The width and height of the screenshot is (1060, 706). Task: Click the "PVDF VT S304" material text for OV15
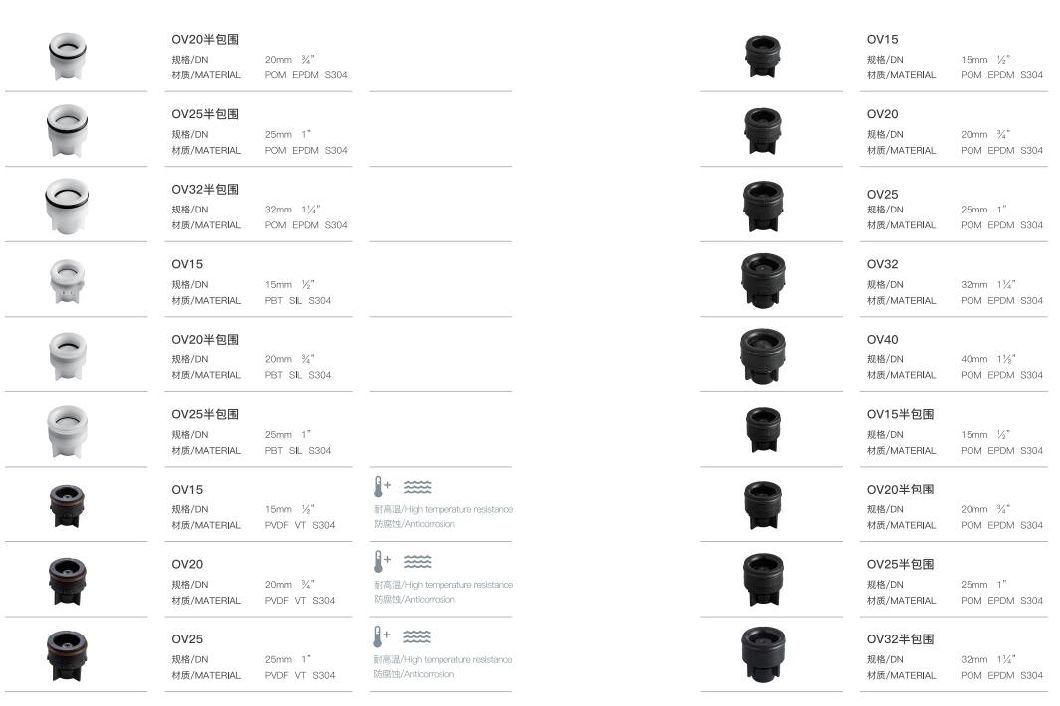pos(300,525)
